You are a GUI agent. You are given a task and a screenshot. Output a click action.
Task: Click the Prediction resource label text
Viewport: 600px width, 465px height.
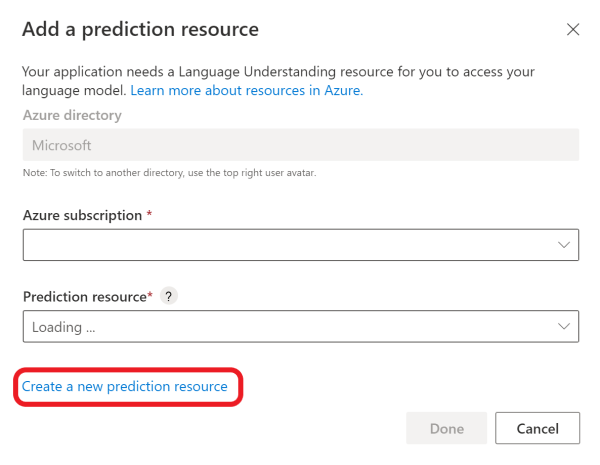84,297
